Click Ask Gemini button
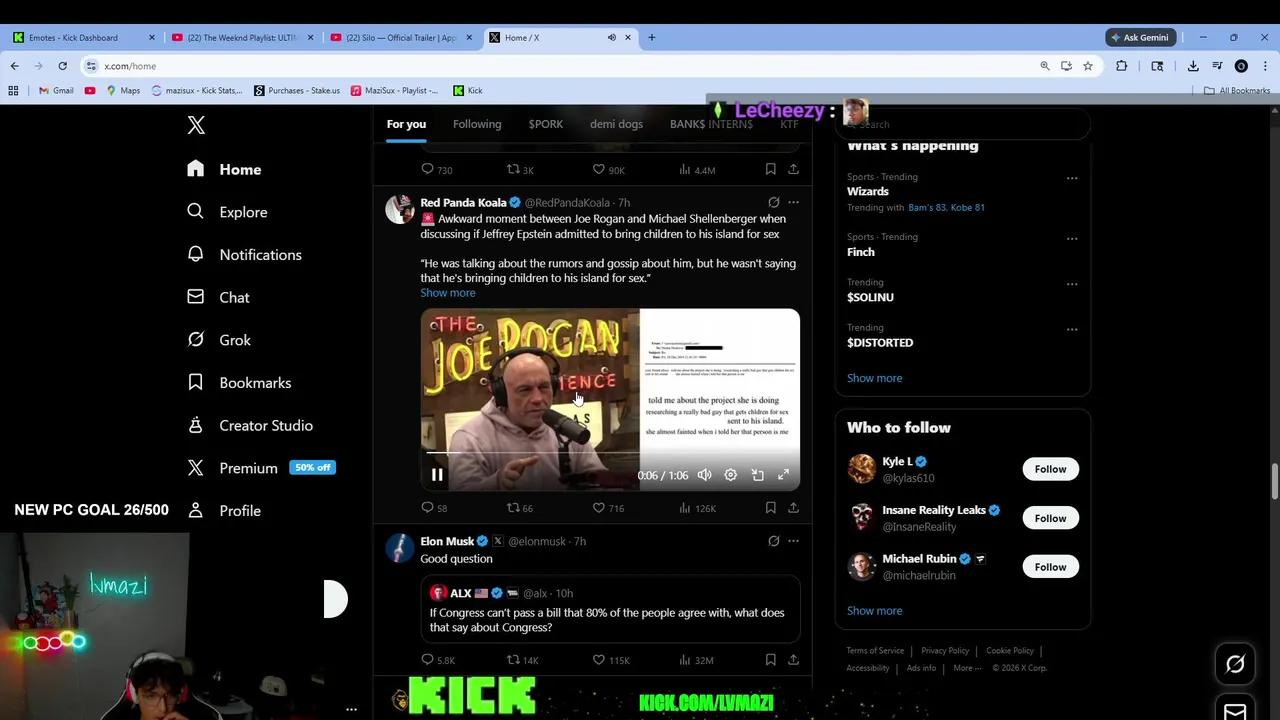The width and height of the screenshot is (1280, 720). click(1139, 38)
